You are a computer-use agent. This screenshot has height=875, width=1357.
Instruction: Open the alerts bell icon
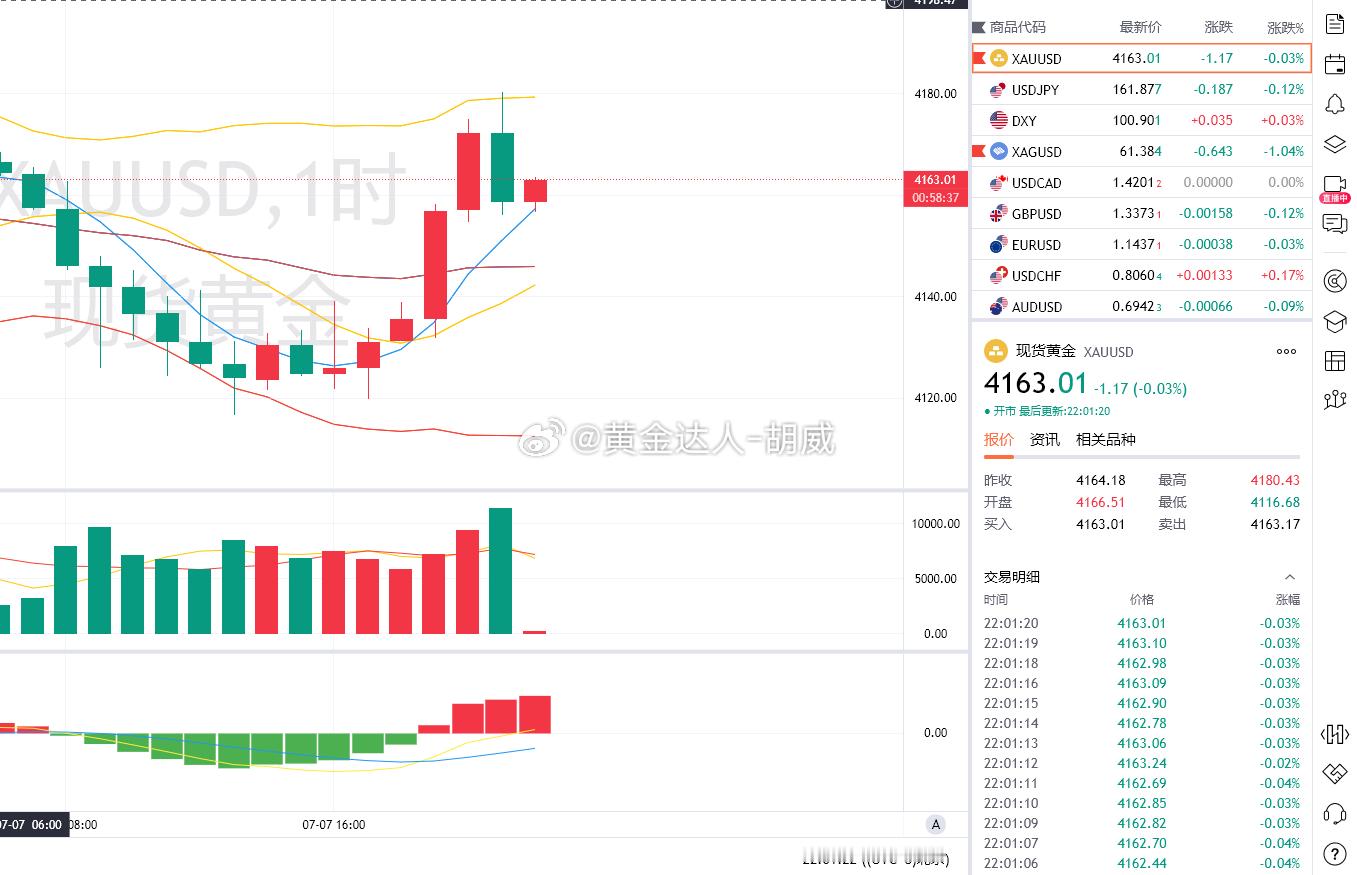[1334, 104]
